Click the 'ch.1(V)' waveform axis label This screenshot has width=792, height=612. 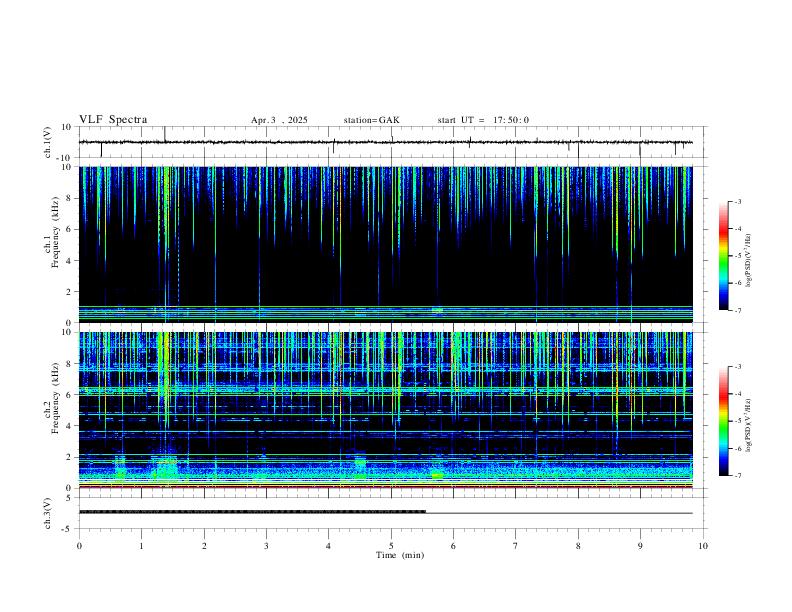(48, 142)
